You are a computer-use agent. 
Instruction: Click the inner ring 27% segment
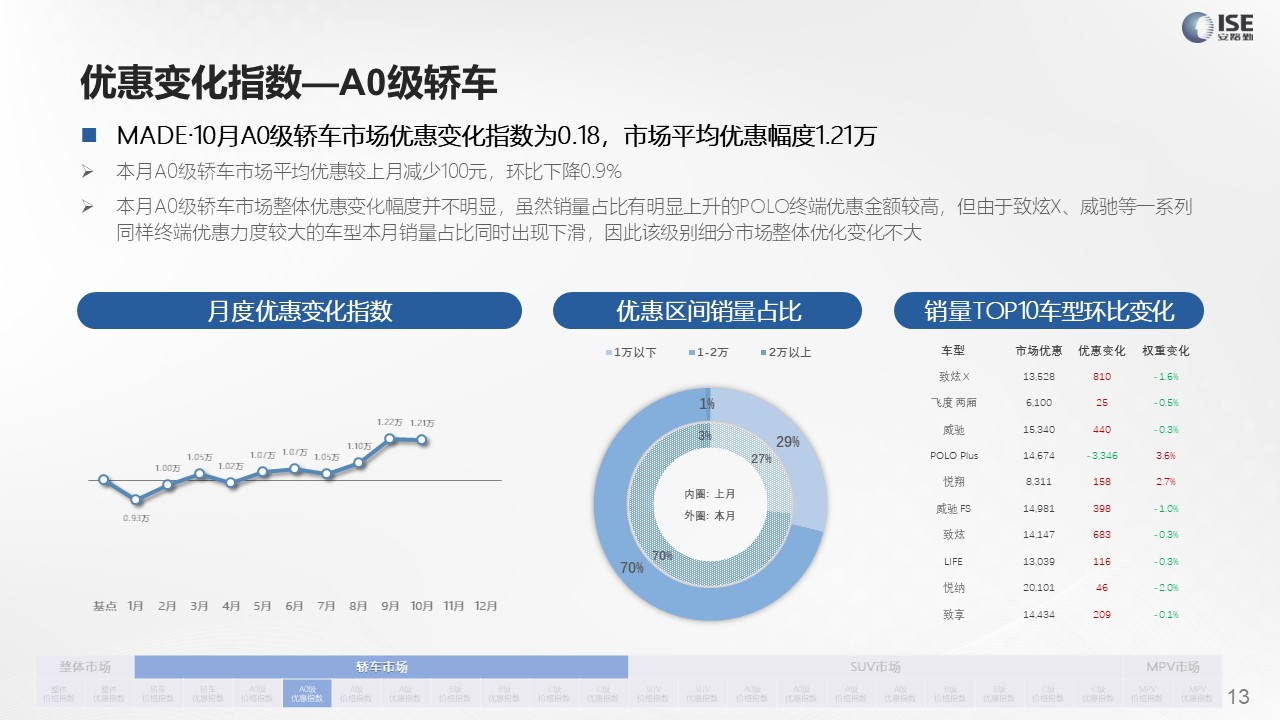click(x=762, y=459)
